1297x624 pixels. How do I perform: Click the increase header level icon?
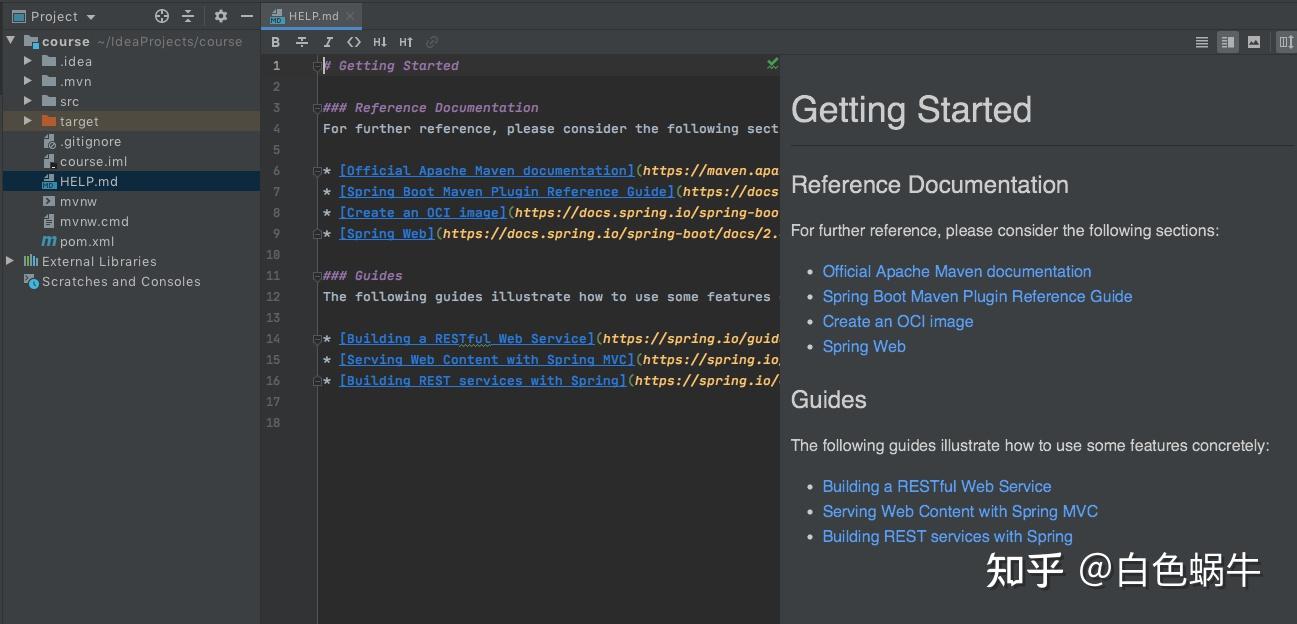[x=406, y=42]
